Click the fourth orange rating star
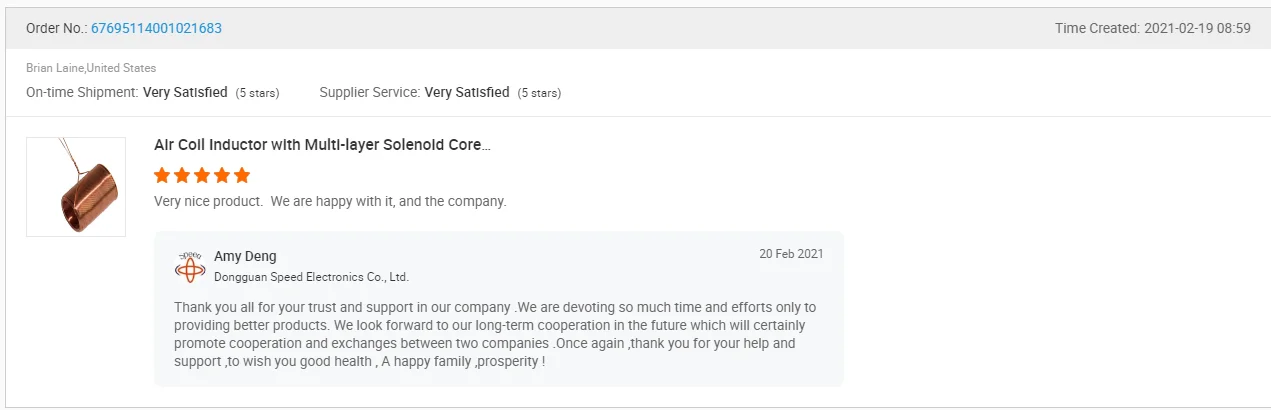 [x=222, y=175]
